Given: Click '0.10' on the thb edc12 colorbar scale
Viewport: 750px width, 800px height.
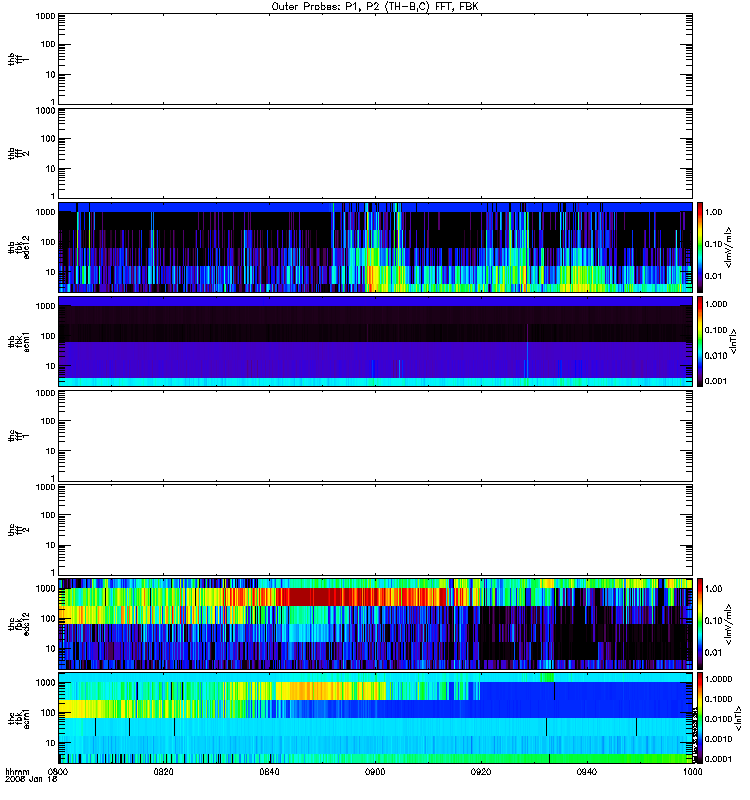Looking at the screenshot, I should 714,244.
